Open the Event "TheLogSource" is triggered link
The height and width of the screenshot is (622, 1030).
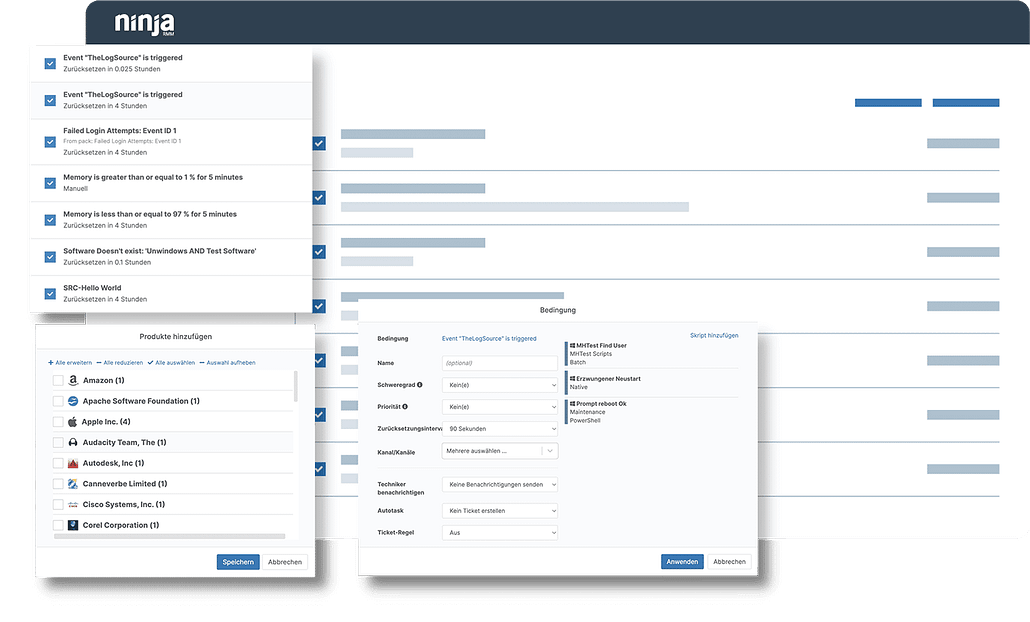(489, 339)
